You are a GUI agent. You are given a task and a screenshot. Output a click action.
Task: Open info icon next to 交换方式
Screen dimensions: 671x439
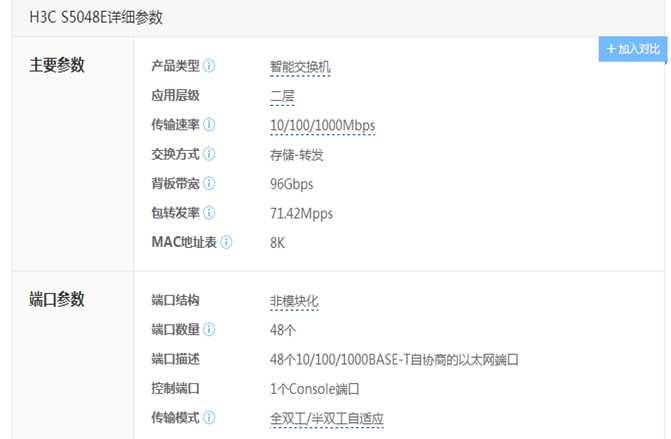tap(209, 154)
